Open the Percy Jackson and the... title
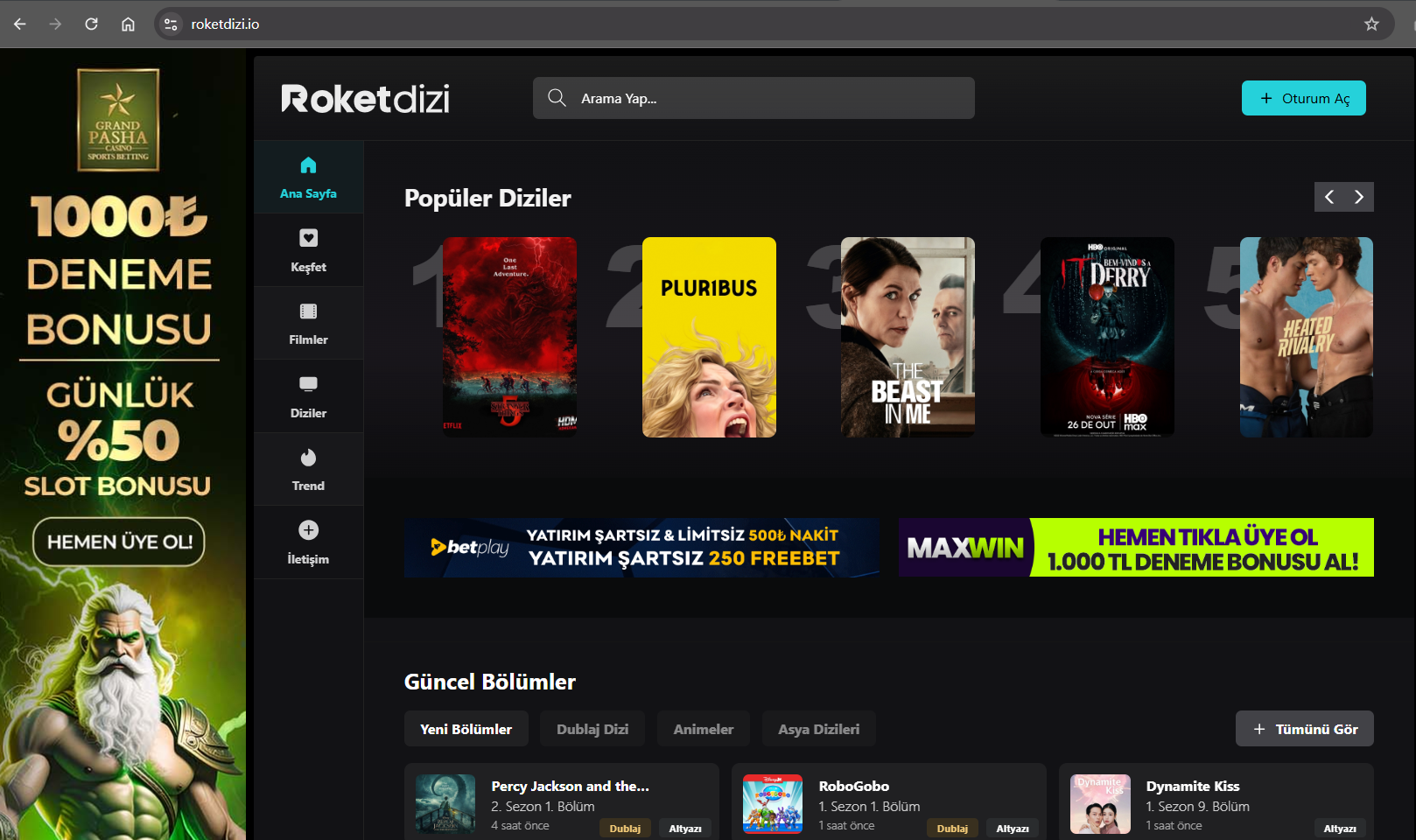 pos(571,786)
